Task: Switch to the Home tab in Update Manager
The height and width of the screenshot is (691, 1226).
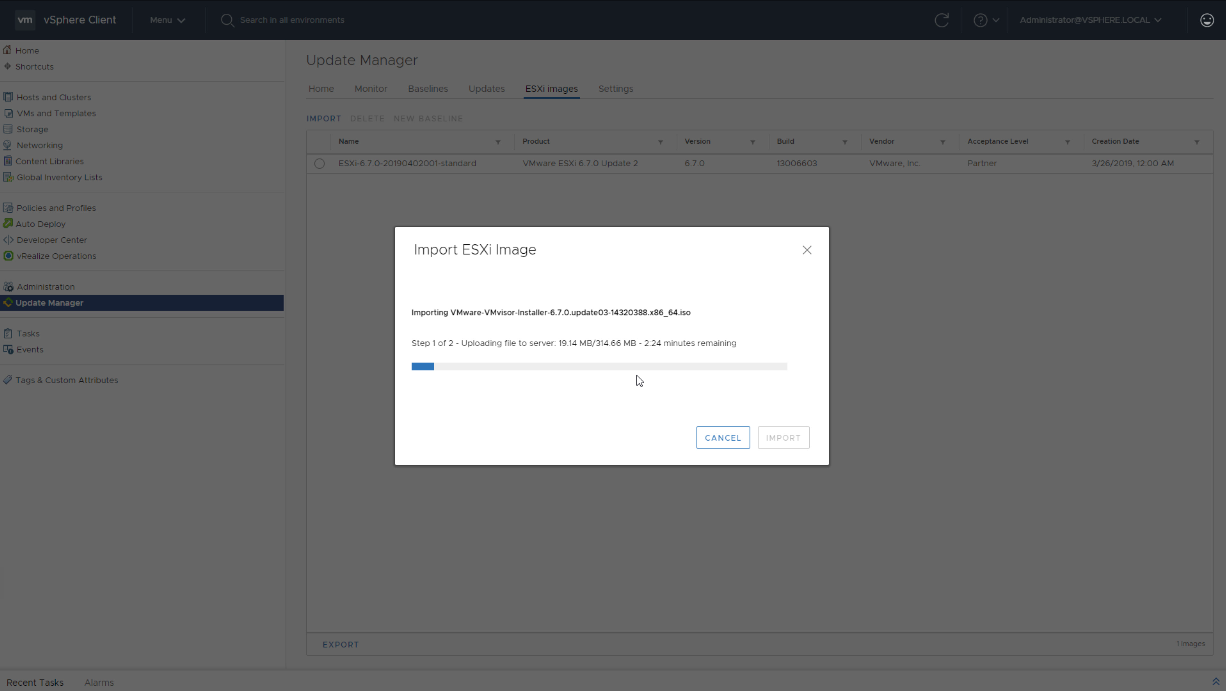Action: pyautogui.click(x=321, y=89)
